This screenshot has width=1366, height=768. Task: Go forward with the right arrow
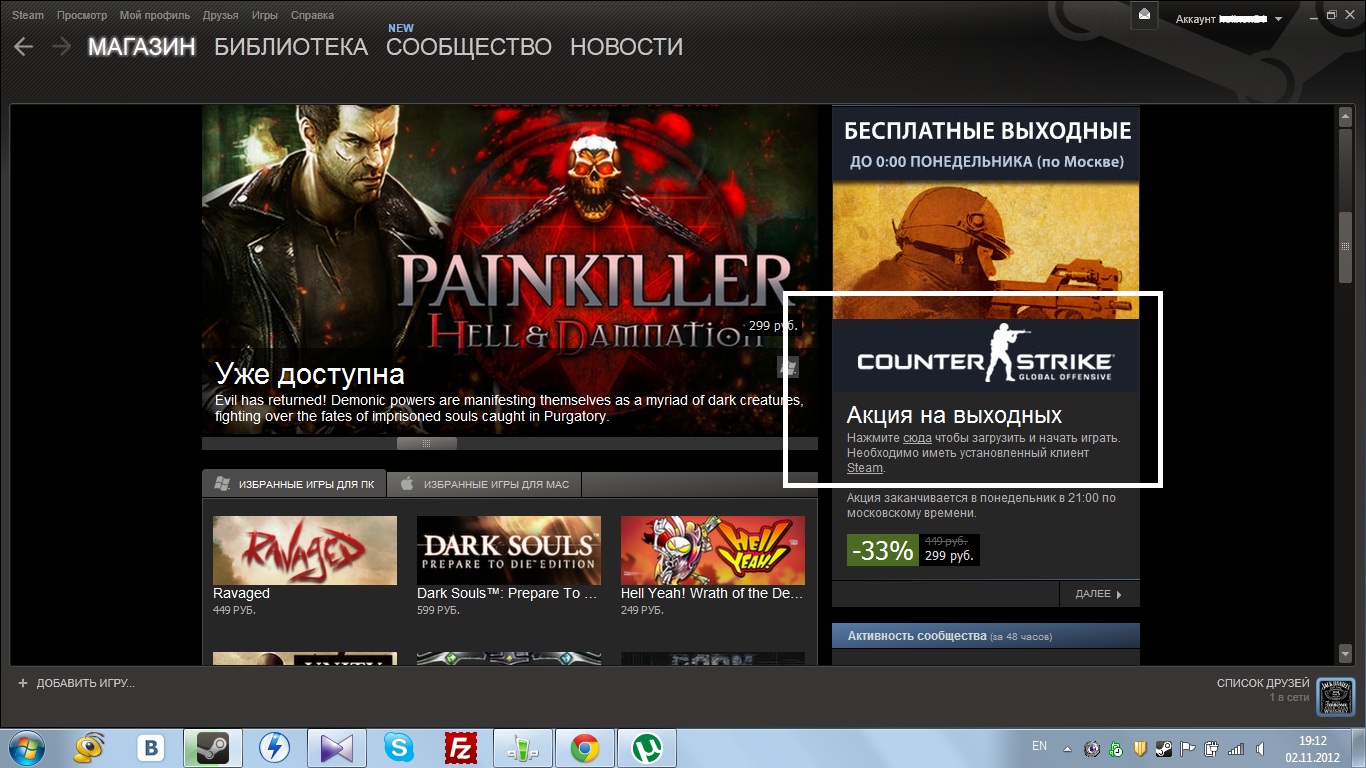click(x=61, y=47)
